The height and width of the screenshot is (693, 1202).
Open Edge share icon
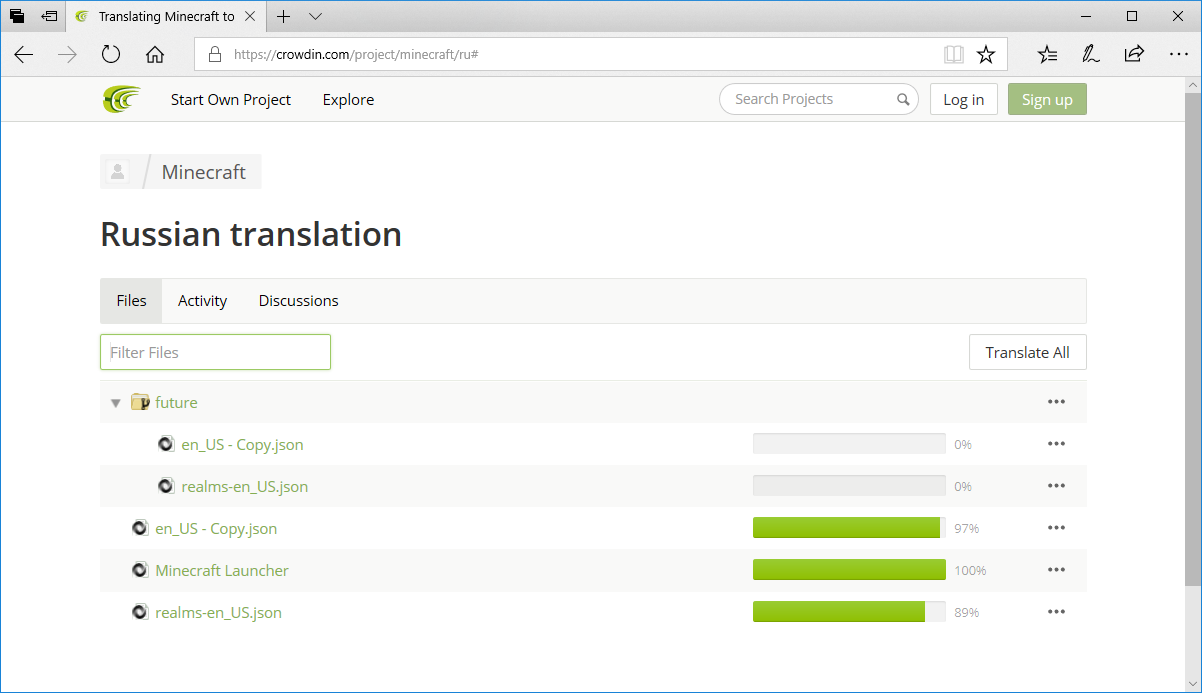pyautogui.click(x=1134, y=55)
